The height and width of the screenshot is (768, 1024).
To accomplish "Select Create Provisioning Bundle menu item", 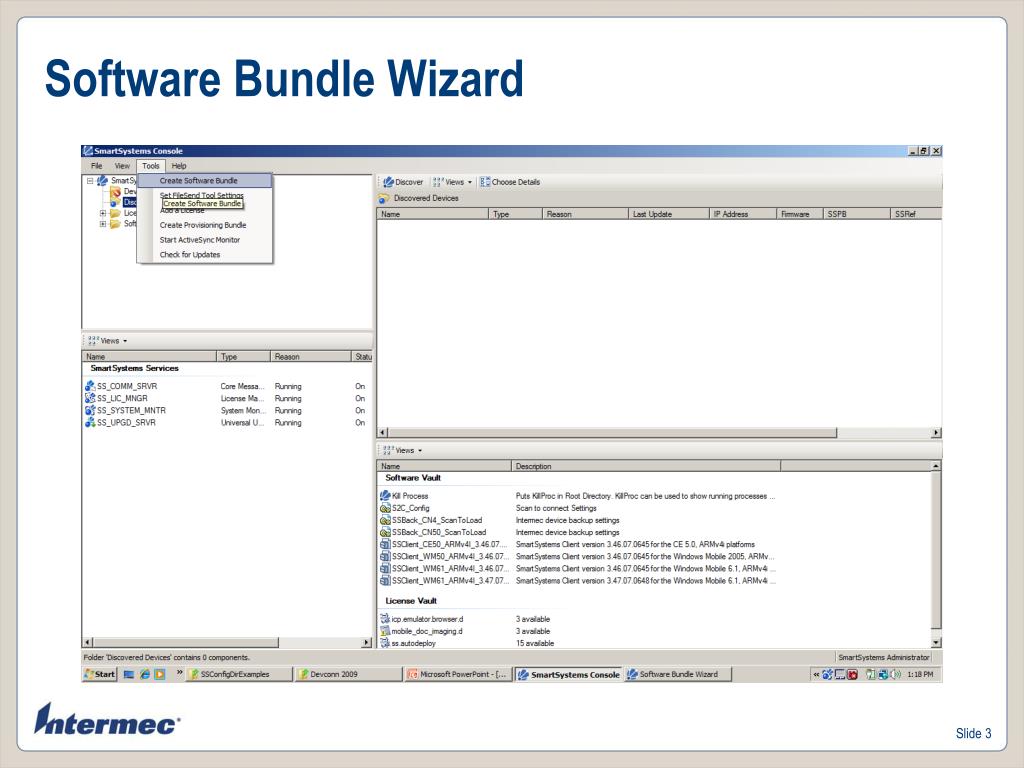I will coord(204,225).
